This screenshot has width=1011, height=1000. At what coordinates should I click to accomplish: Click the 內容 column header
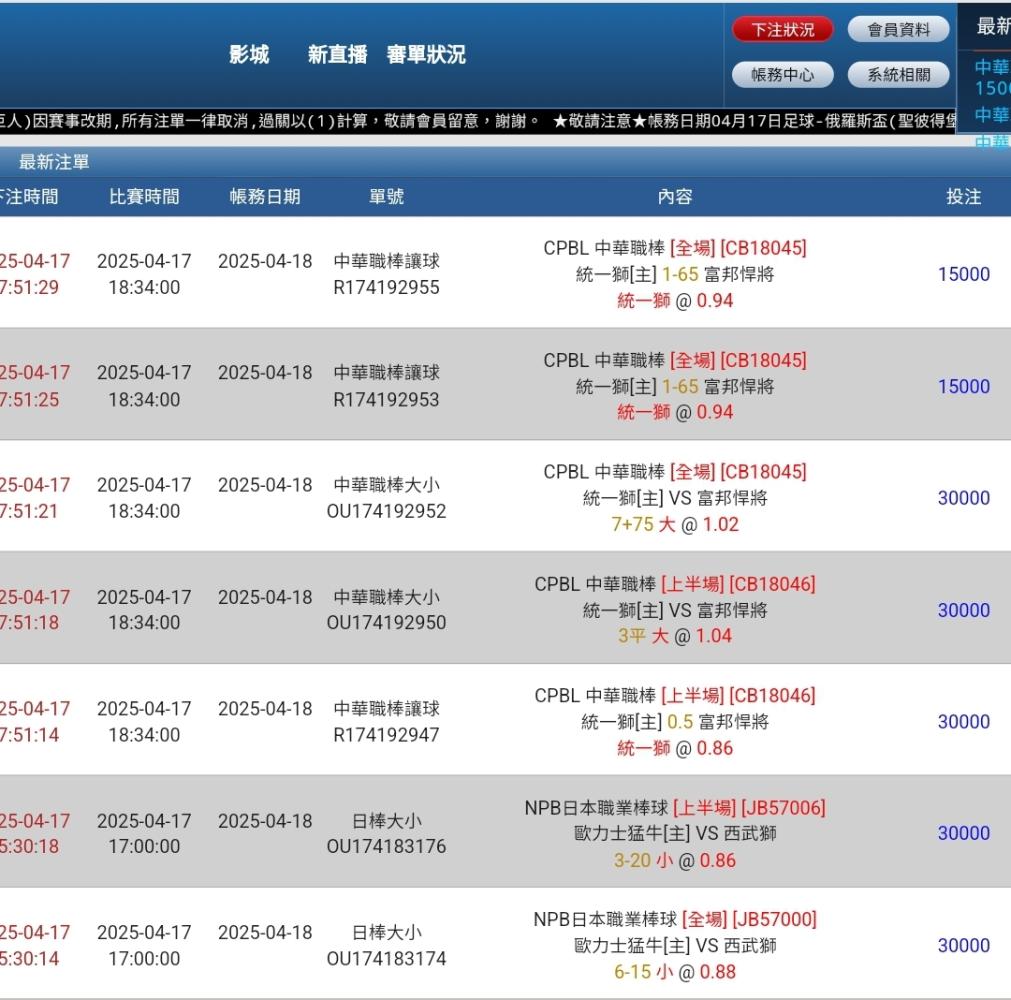pos(674,197)
